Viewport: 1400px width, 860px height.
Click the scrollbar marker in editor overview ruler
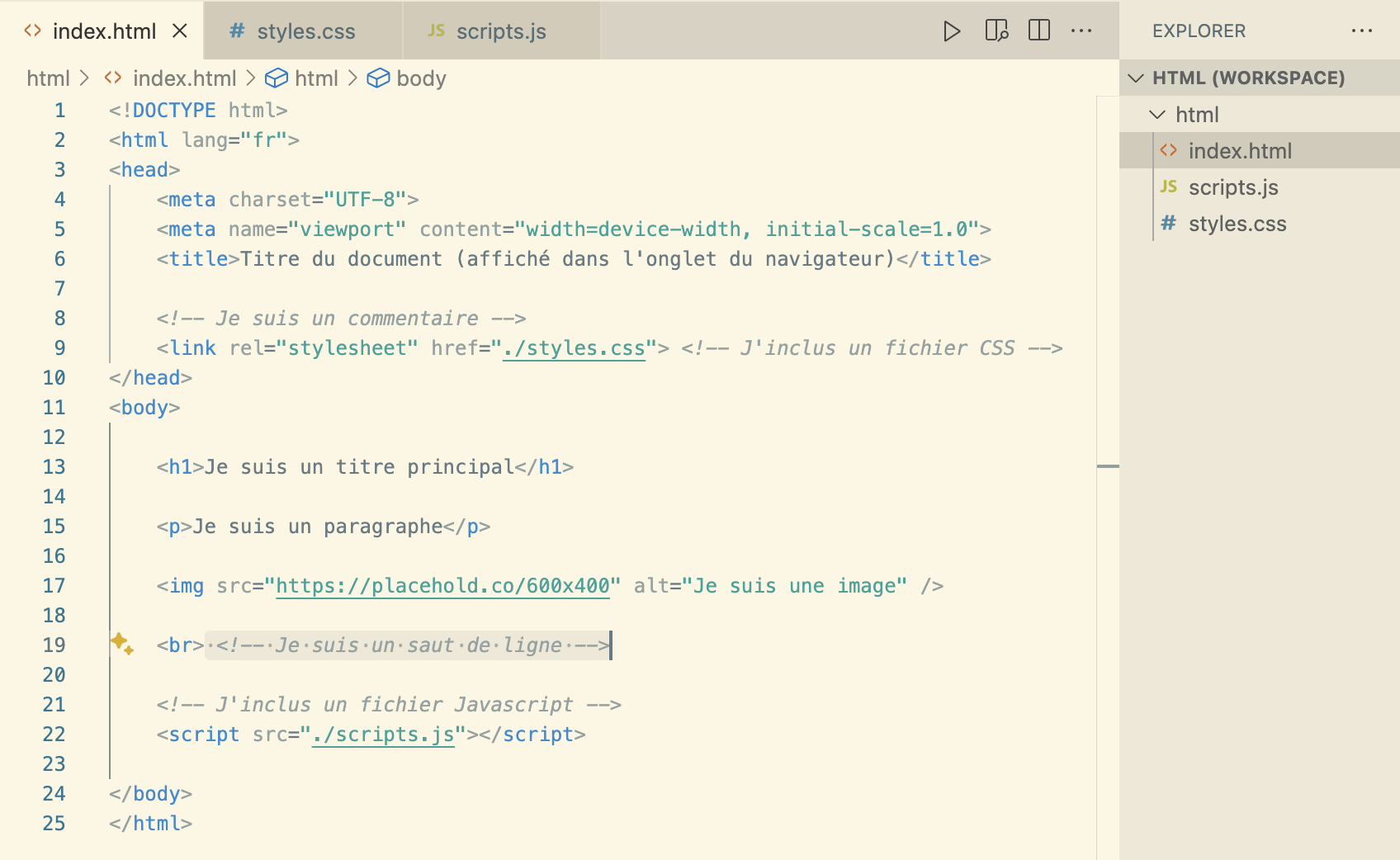coord(1108,467)
